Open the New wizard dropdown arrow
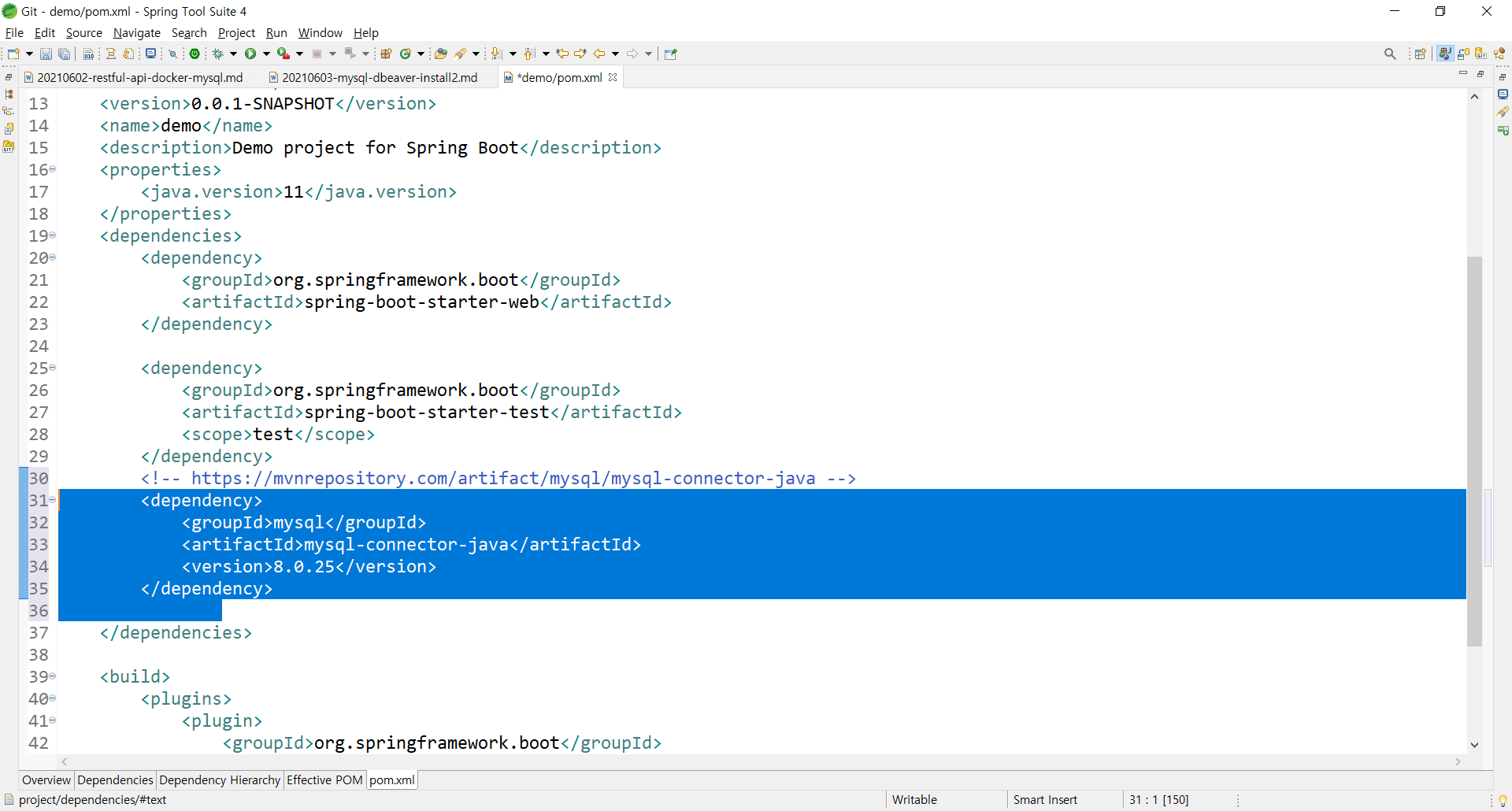Viewport: 1512px width, 811px height. tap(29, 54)
